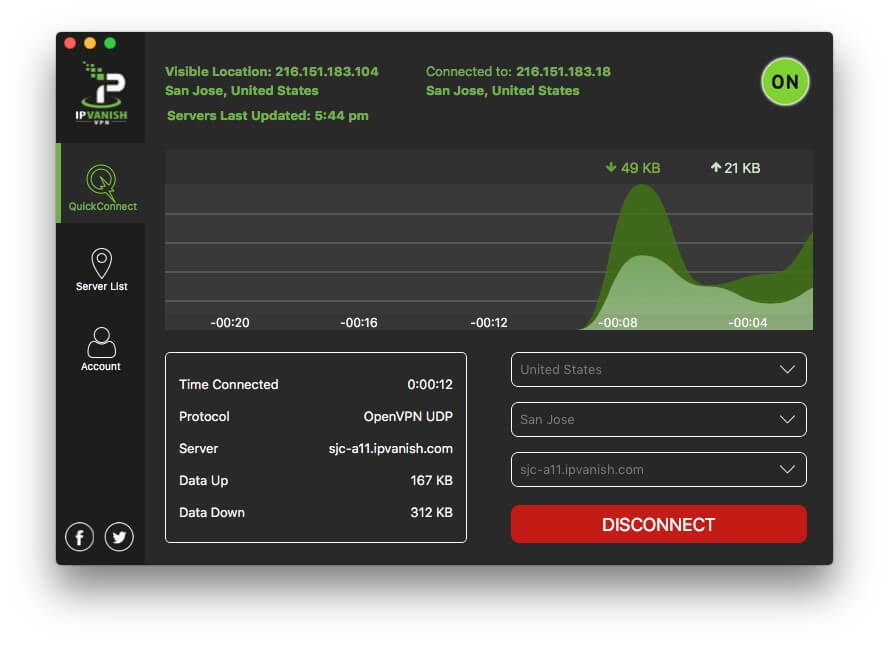Click the Data Down value 312 KB
This screenshot has width=889, height=645.
pyautogui.click(x=431, y=512)
